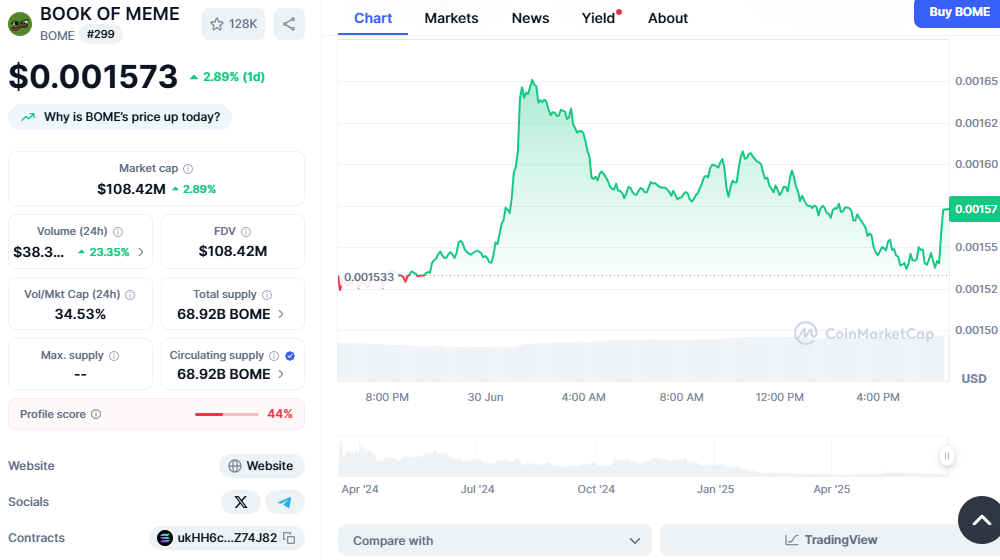Click scroll-to-top arrow button
The width and height of the screenshot is (1000, 560).
(981, 520)
